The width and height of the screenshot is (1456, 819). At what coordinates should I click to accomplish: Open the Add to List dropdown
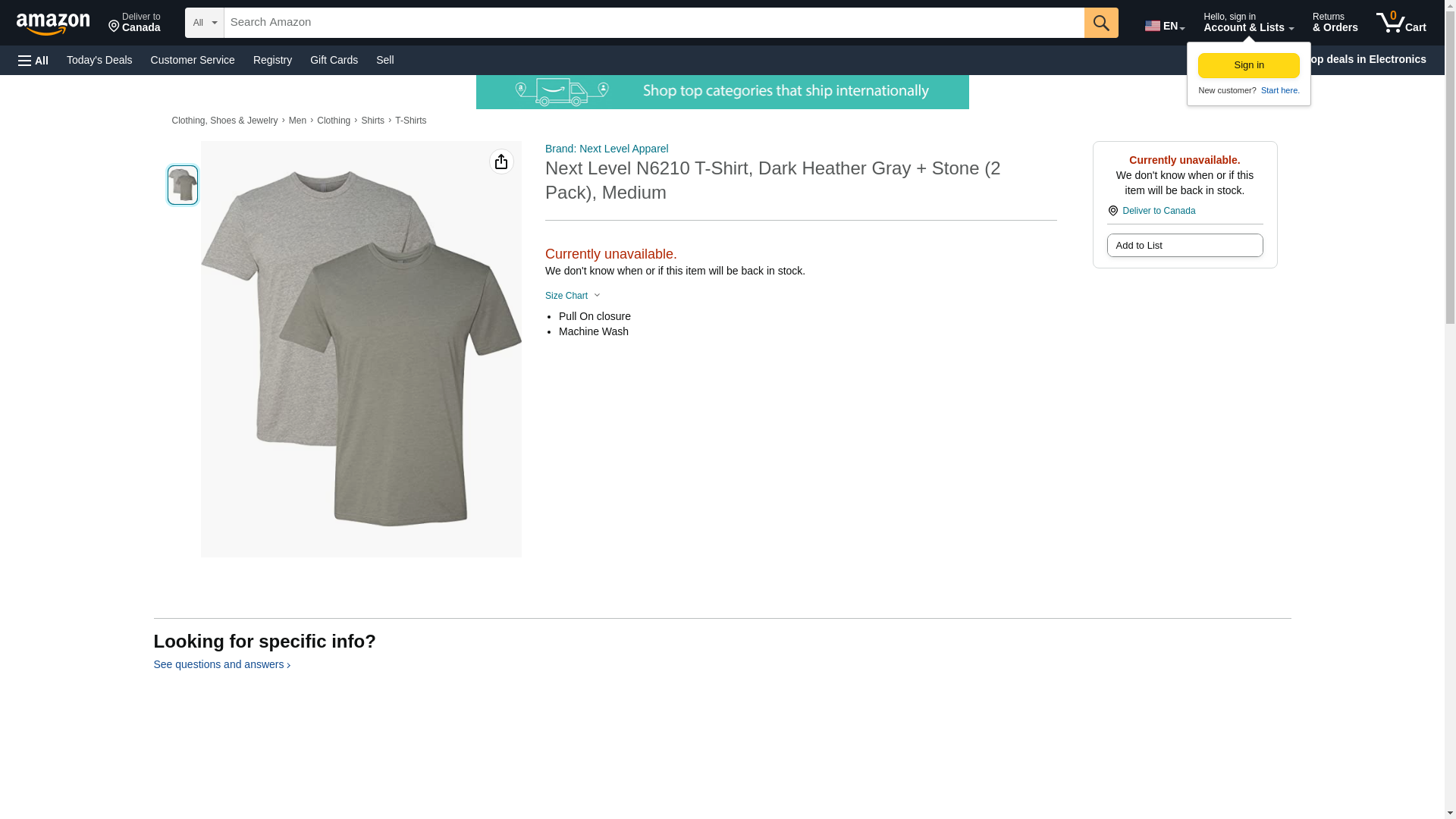point(1184,246)
